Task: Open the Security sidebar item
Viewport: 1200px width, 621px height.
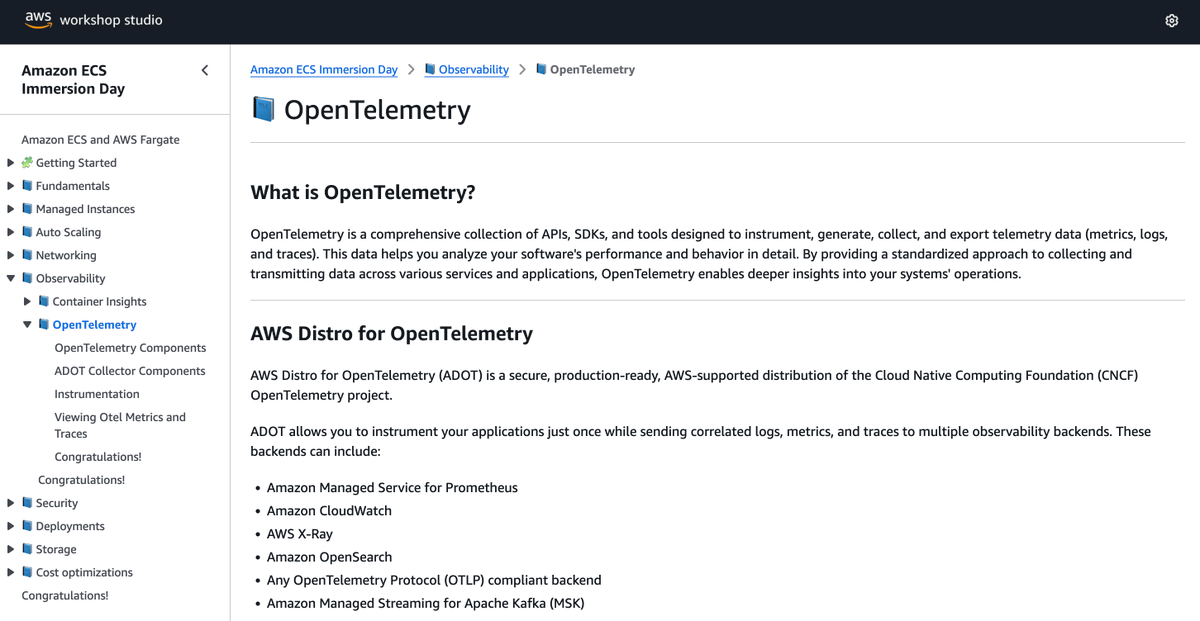Action: (x=57, y=503)
